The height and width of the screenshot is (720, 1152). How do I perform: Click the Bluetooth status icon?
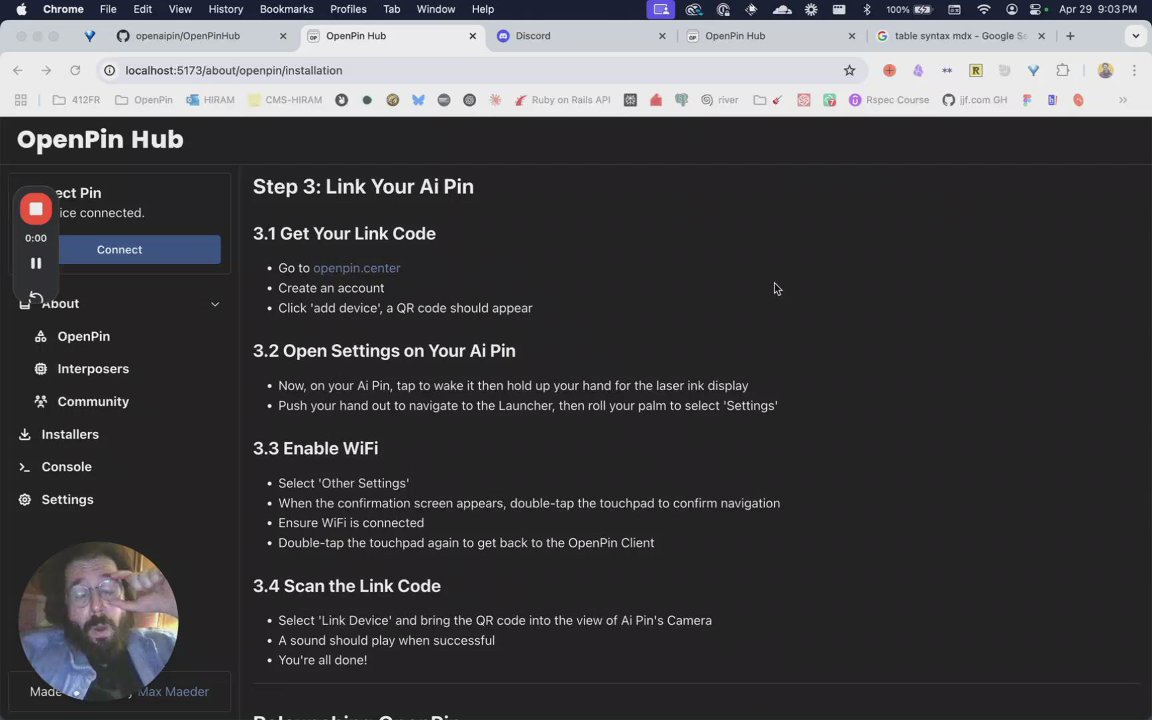(x=867, y=10)
